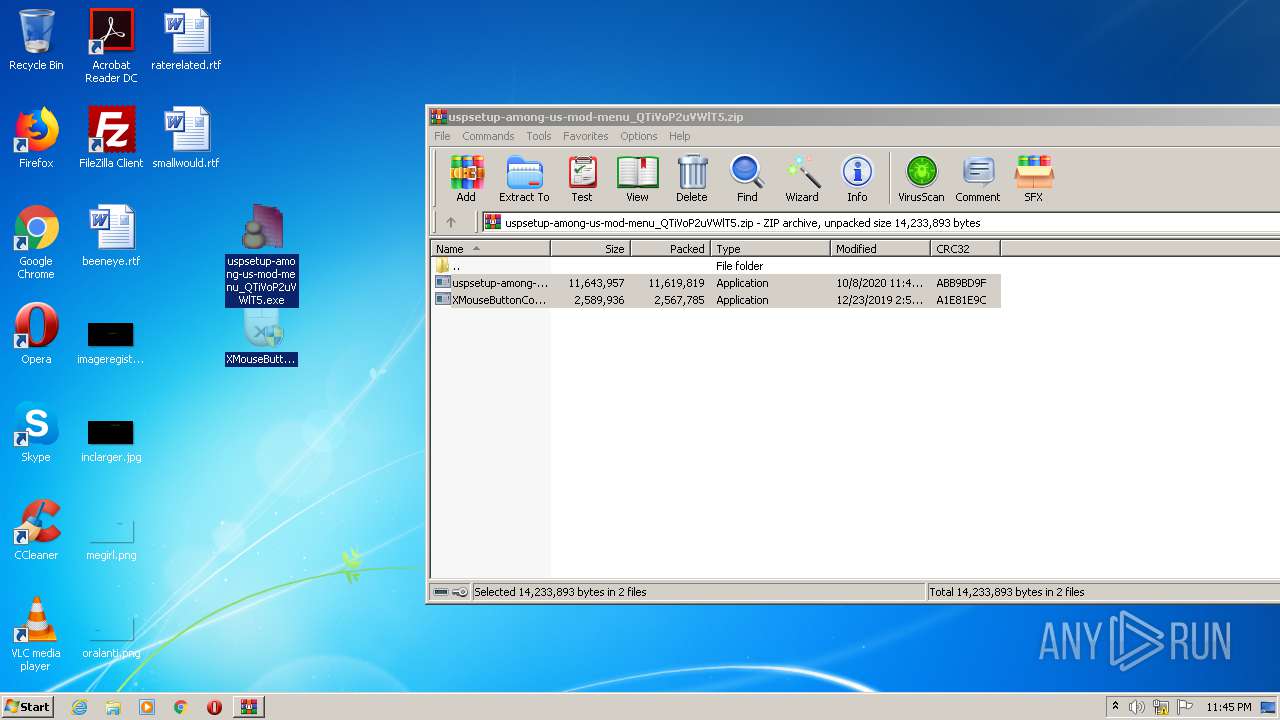Open the Tools menu
This screenshot has height=720, width=1280.
539,136
